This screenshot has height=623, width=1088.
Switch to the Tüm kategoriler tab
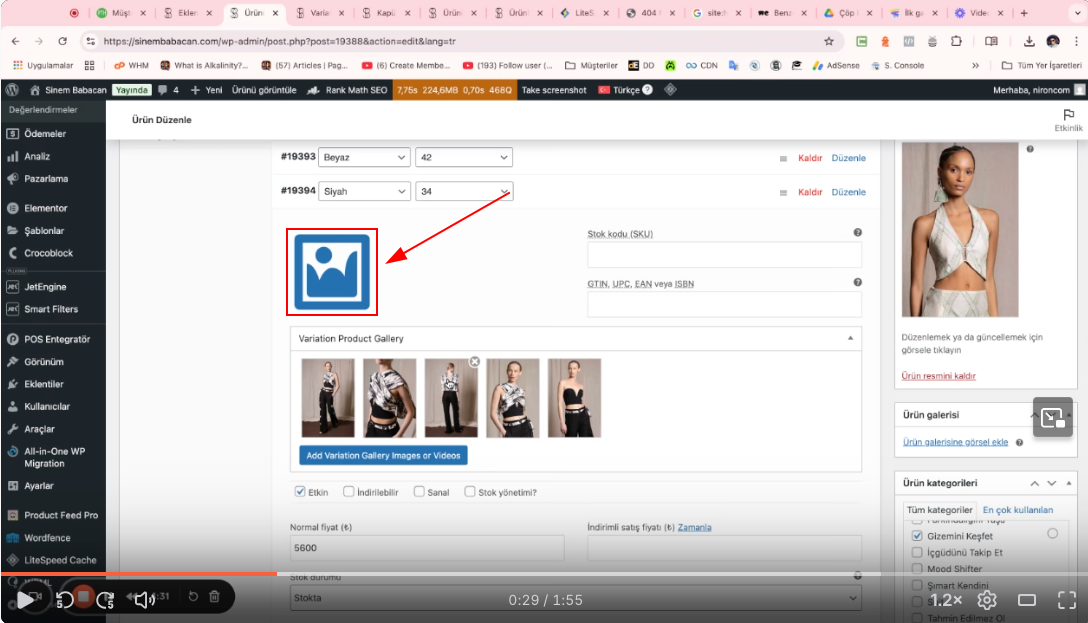(940, 510)
